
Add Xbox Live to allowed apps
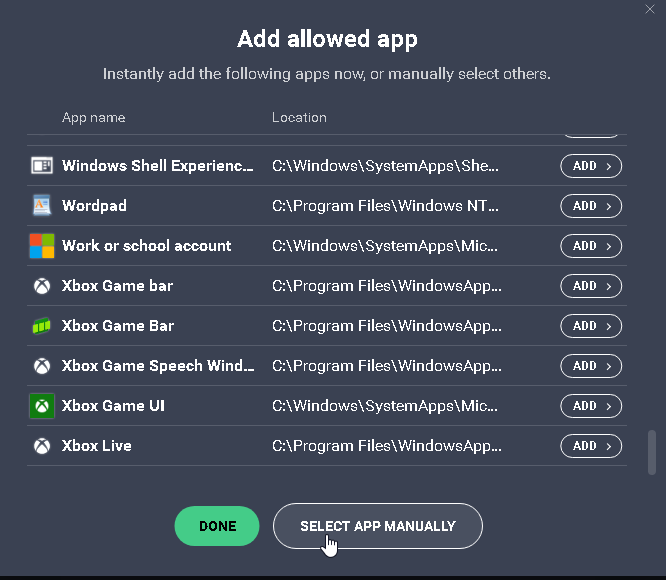click(591, 446)
